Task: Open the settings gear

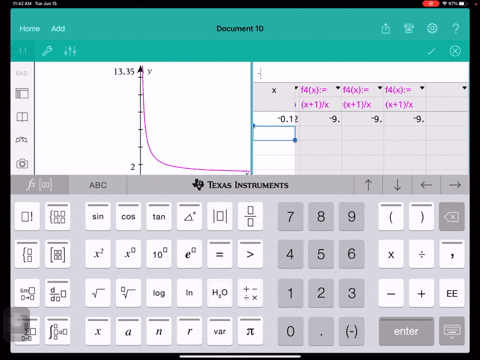Action: (432, 29)
